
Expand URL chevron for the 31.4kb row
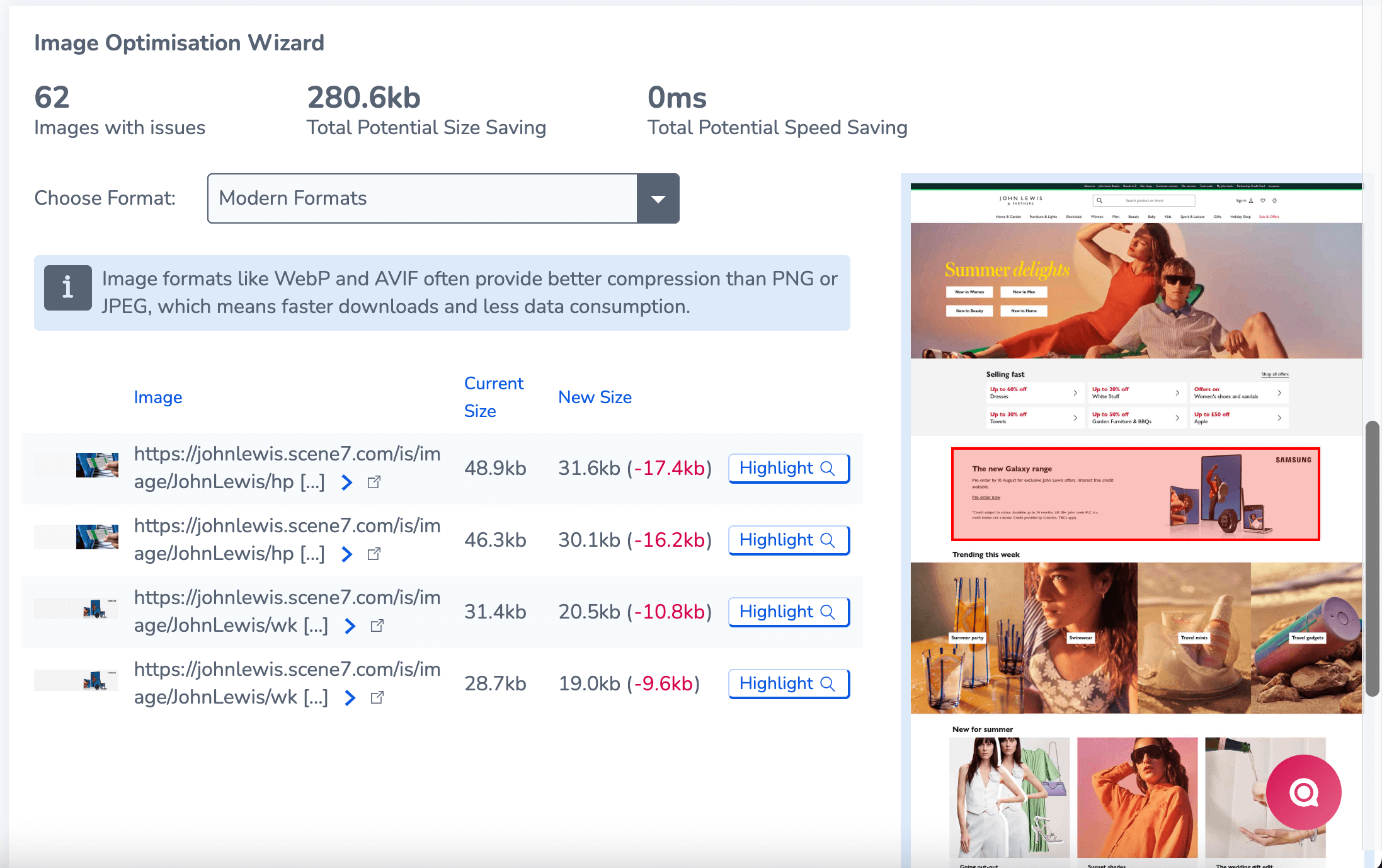pyautogui.click(x=350, y=626)
